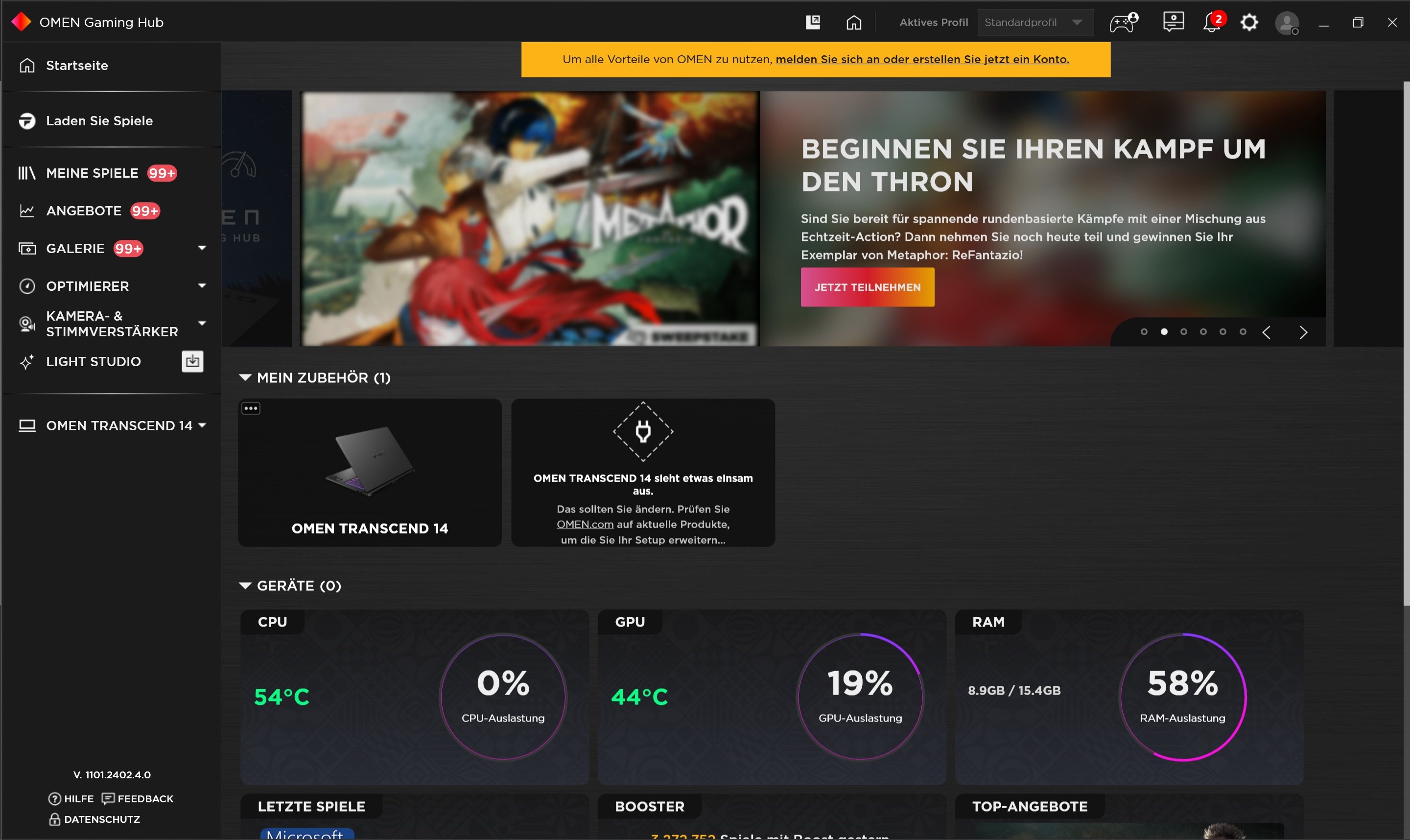Image resolution: width=1410 pixels, height=840 pixels.
Task: Expand Kamera- & Stimmverstärker submenu arrow
Action: 202,323
